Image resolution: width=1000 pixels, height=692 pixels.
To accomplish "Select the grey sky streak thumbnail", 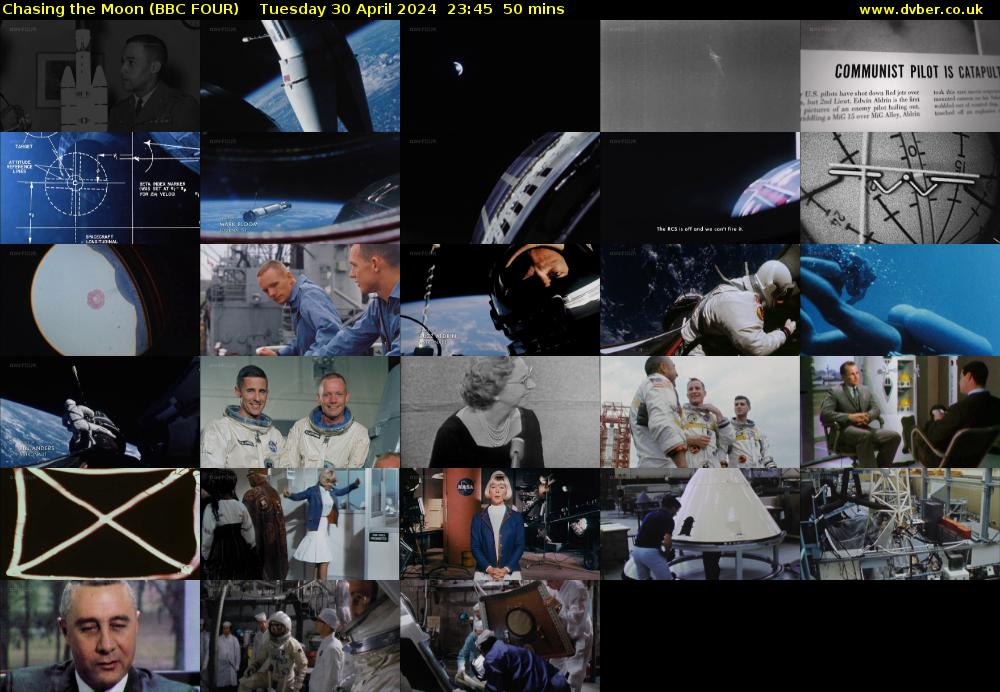I will [x=700, y=76].
